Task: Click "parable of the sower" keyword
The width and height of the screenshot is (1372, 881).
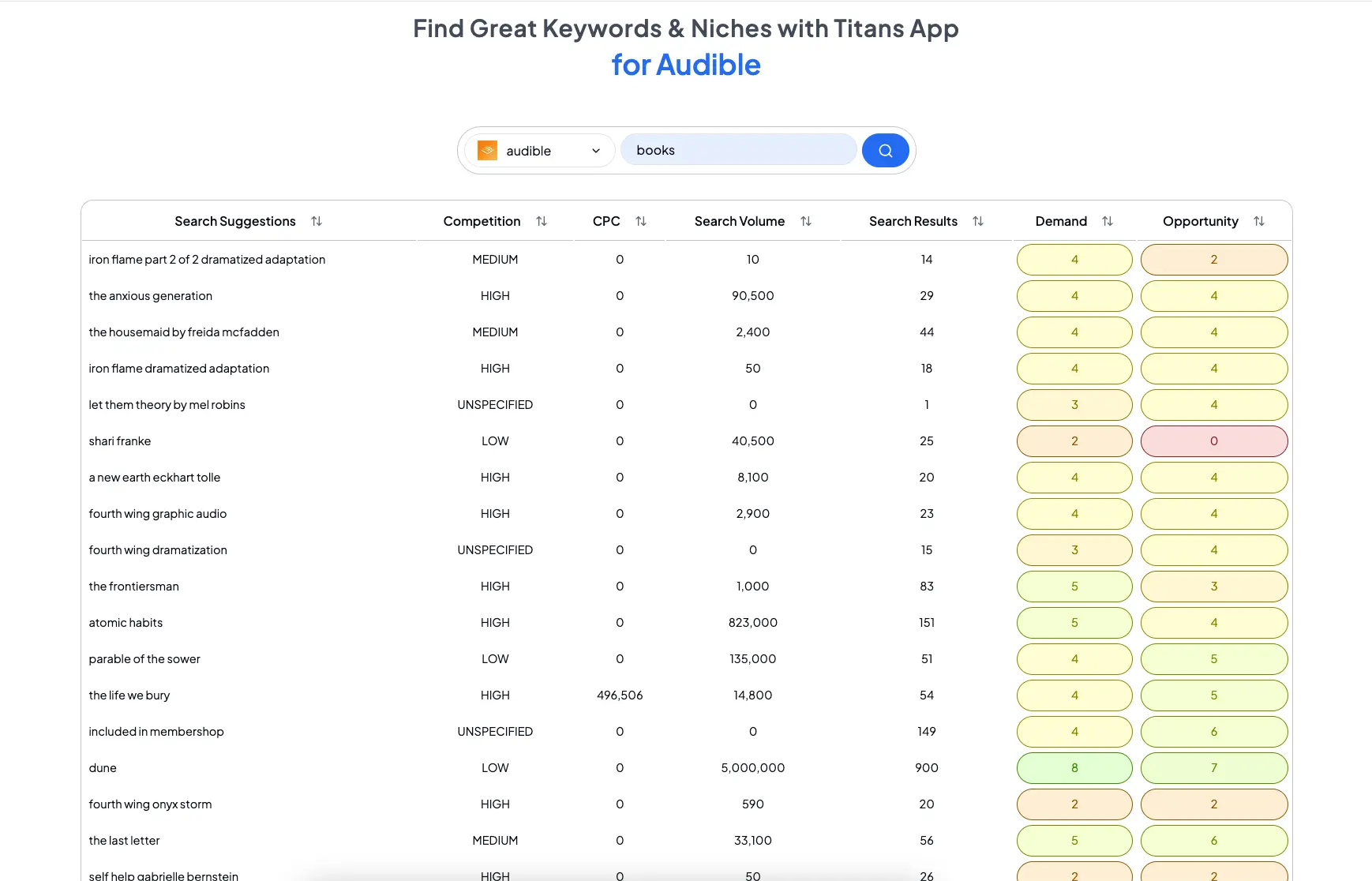Action: click(x=144, y=659)
